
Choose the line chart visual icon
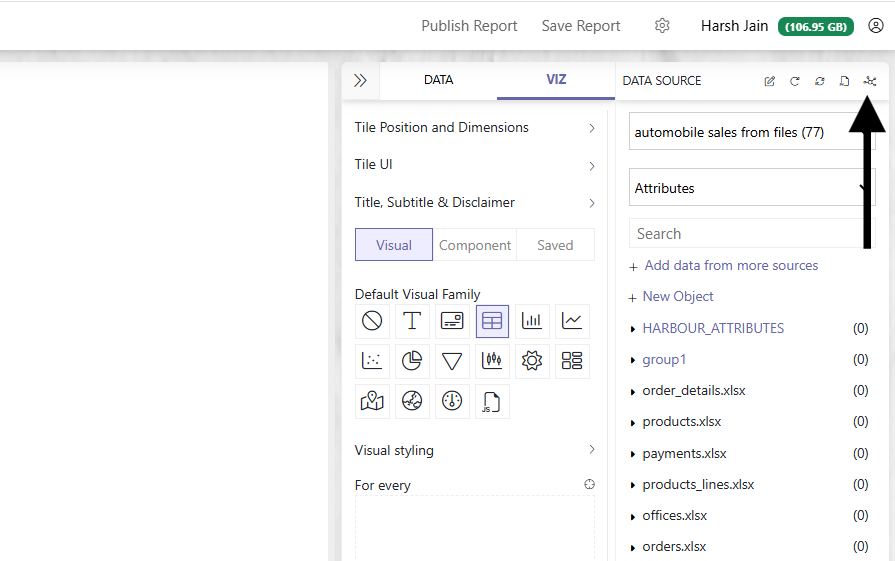pos(572,321)
